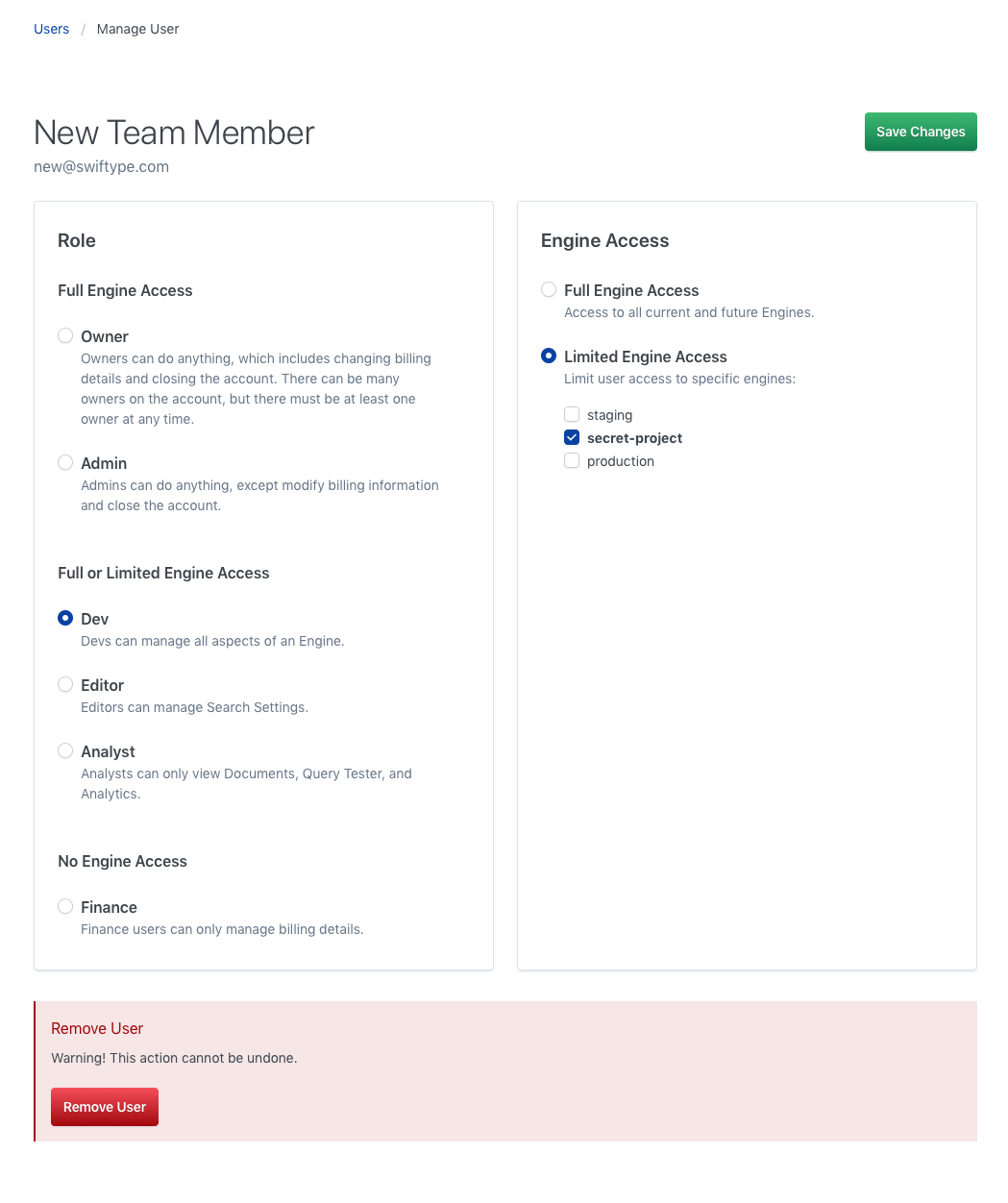Select the Finance role radio button

coord(64,906)
